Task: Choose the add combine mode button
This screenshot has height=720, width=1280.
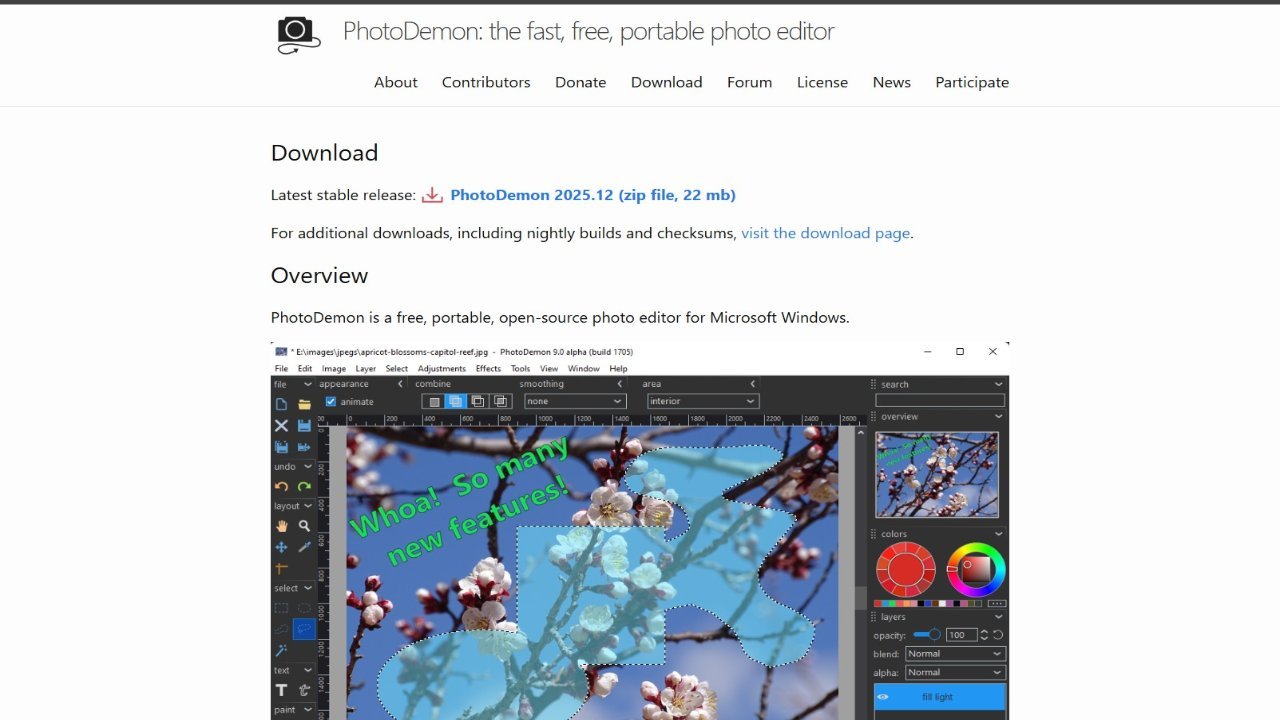Action: coord(455,401)
